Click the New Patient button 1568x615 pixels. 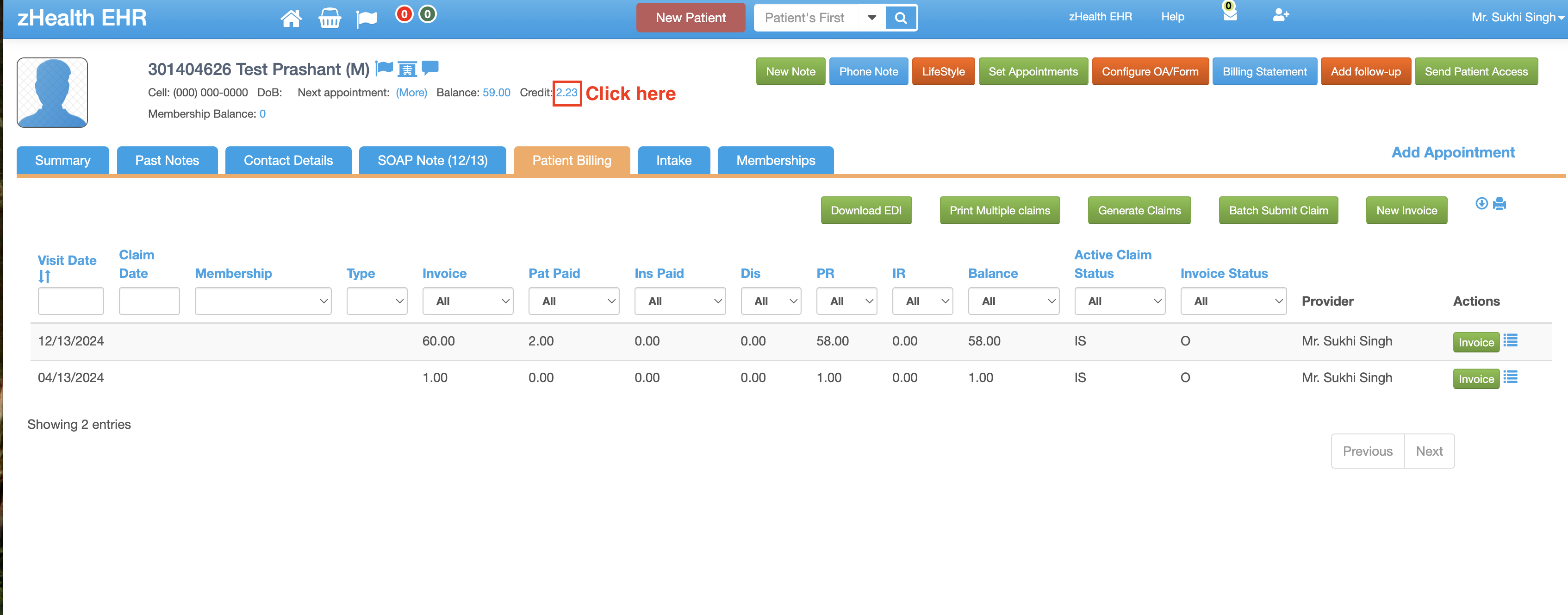click(x=691, y=18)
